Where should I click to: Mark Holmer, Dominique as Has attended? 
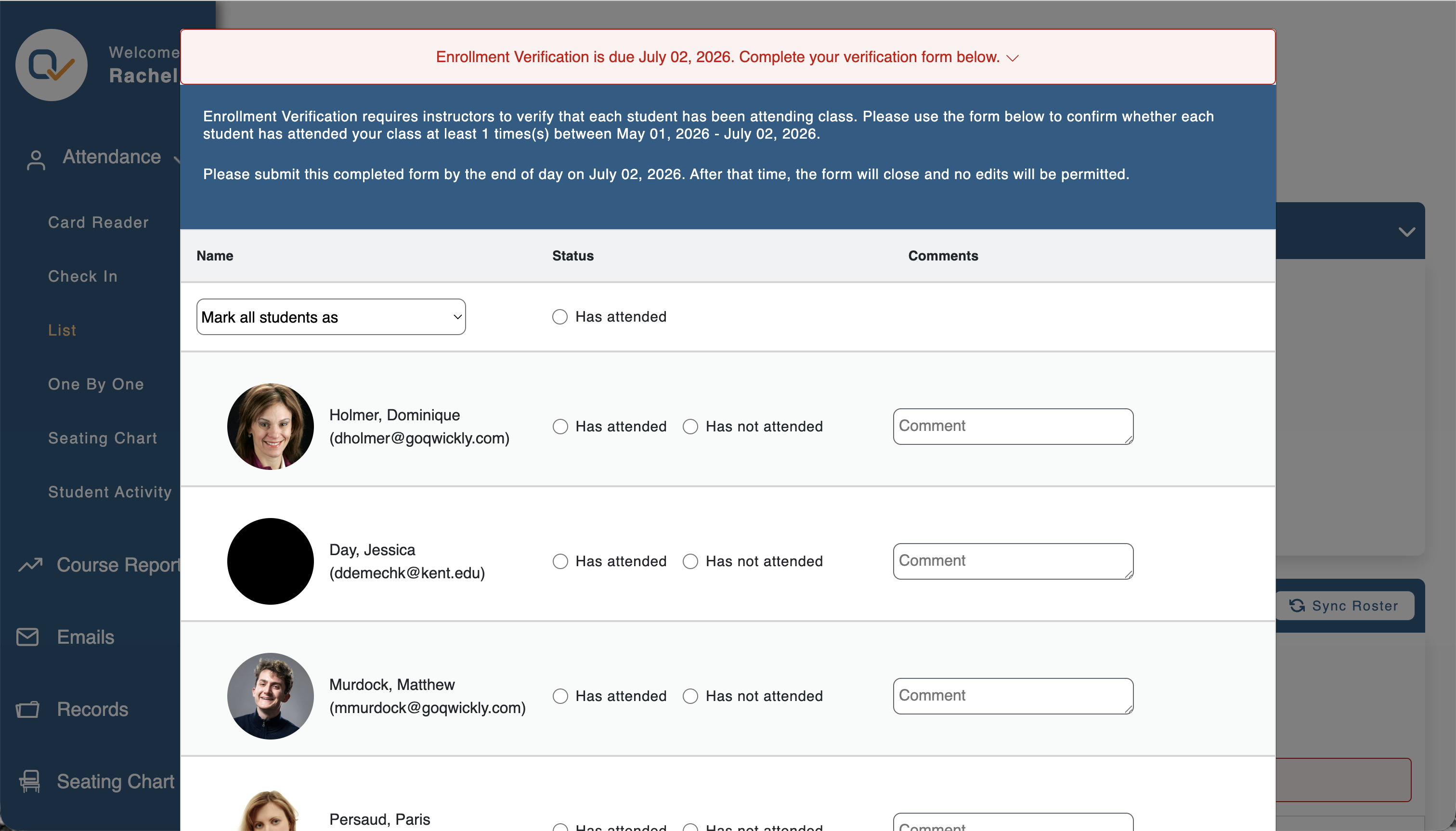pos(560,427)
